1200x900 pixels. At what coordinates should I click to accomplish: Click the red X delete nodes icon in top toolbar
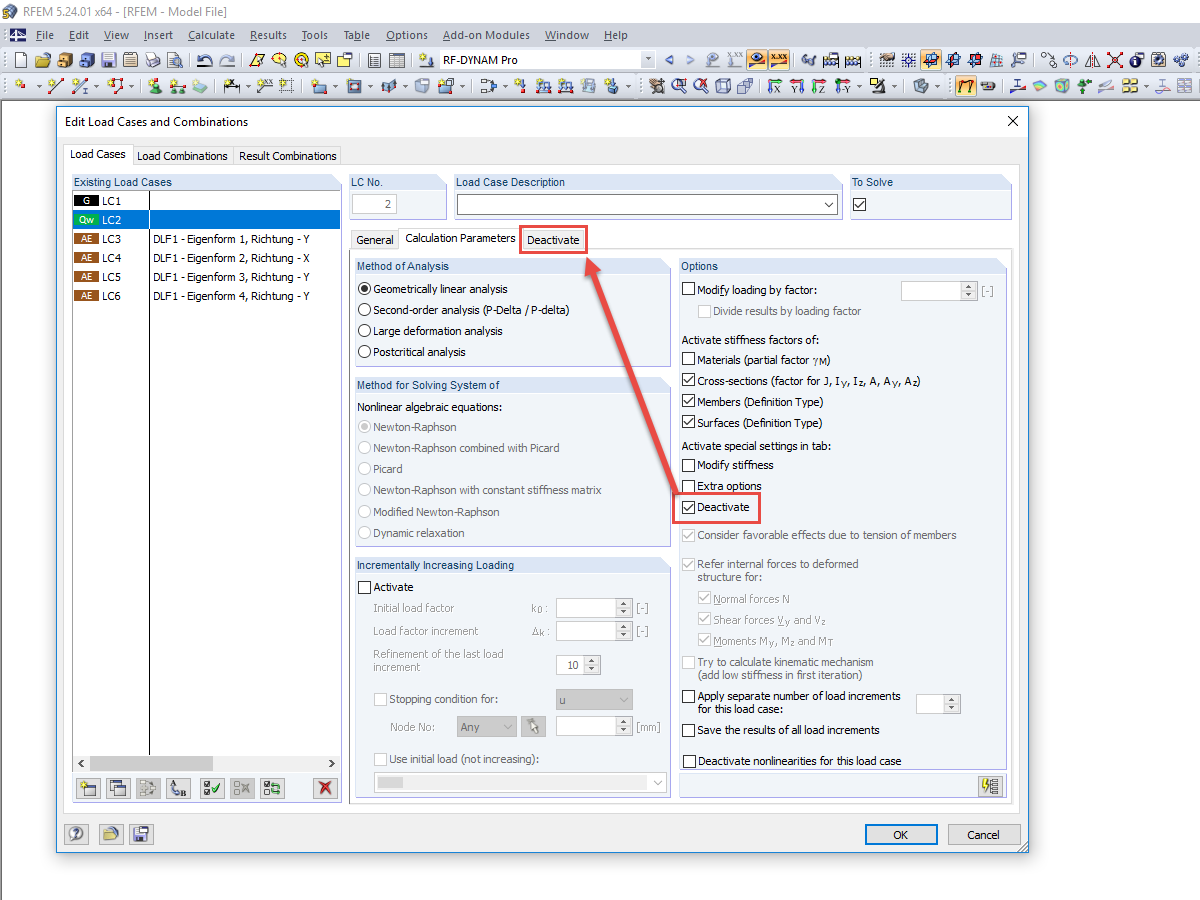point(1115,60)
